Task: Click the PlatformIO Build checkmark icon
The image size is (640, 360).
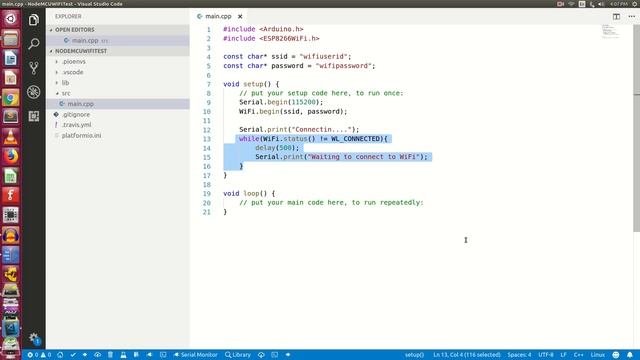Action: click(x=73, y=355)
